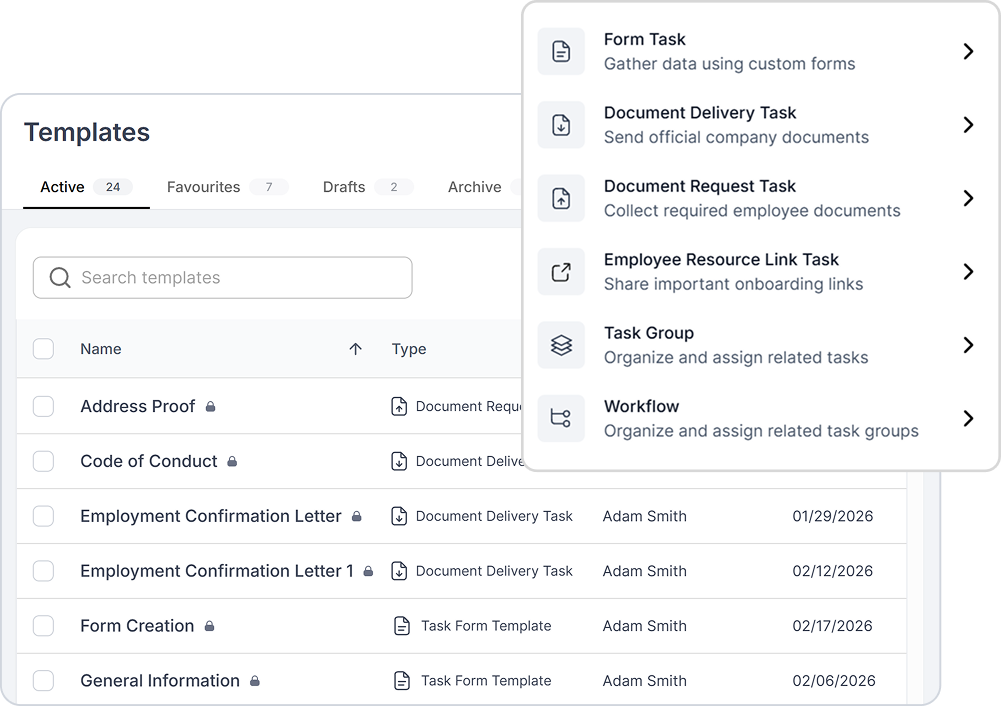Select the Employment Confirmation Letter checkbox
The image size is (1001, 706).
tap(43, 516)
